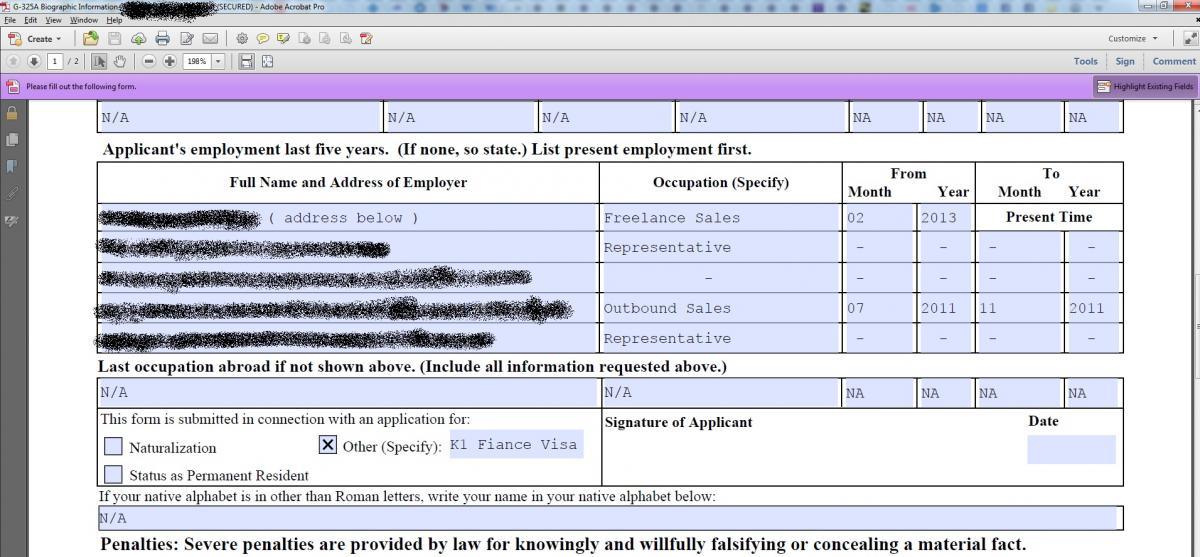Screen dimensions: 1200x557
Task: Open the Edit menu
Action: point(31,20)
